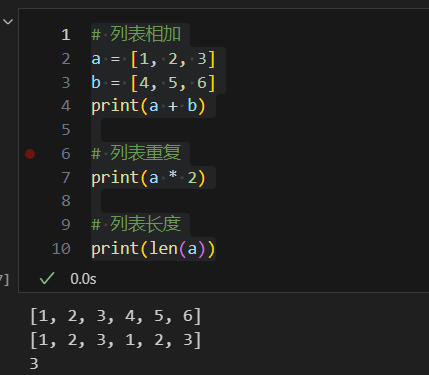Click the 0.0s execution time label

pos(83,279)
